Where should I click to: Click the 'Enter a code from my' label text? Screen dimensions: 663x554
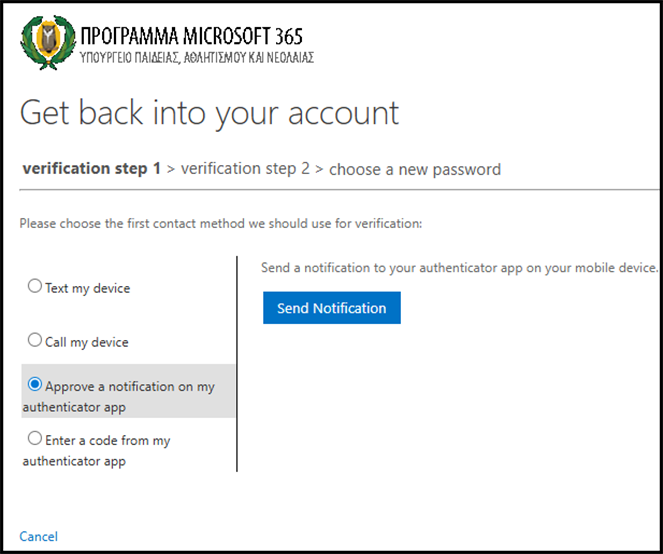click(108, 440)
